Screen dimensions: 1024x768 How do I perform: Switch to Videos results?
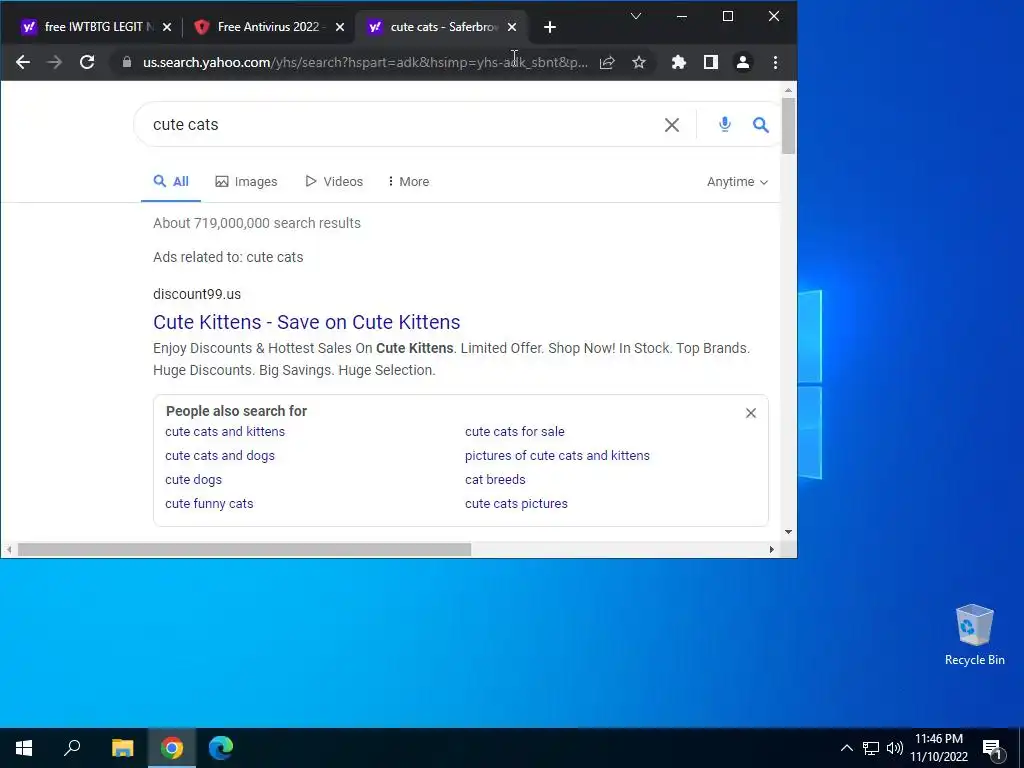tap(334, 182)
